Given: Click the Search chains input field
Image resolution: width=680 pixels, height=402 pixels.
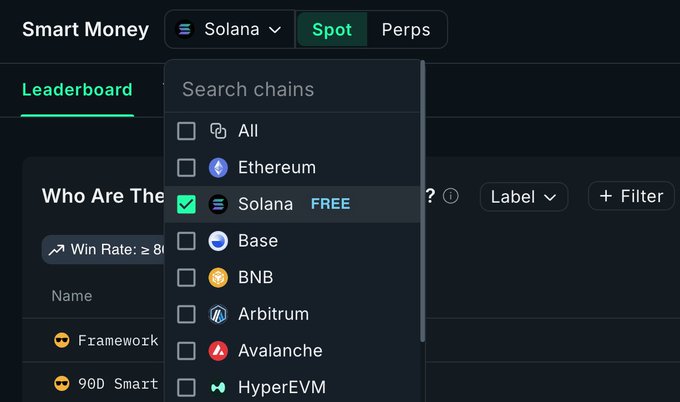Looking at the screenshot, I should coord(295,89).
